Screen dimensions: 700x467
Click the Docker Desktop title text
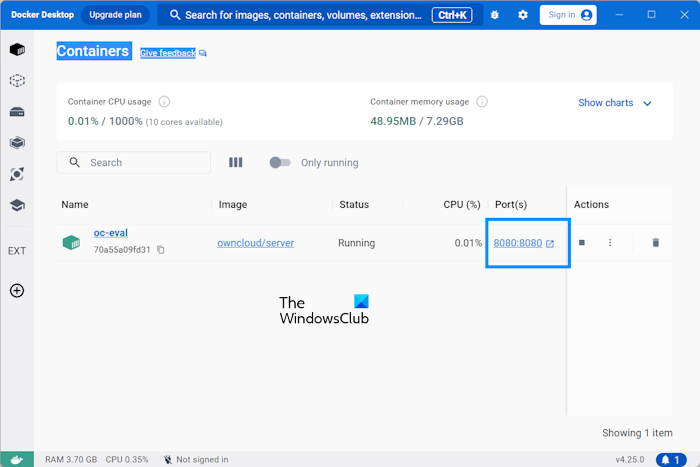pyautogui.click(x=42, y=15)
